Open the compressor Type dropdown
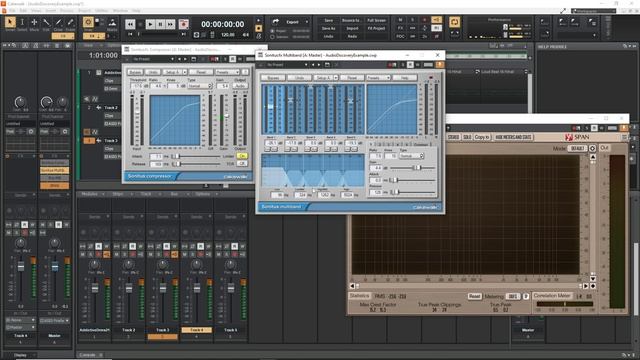Screen dimensions: 640x360 (200, 86)
